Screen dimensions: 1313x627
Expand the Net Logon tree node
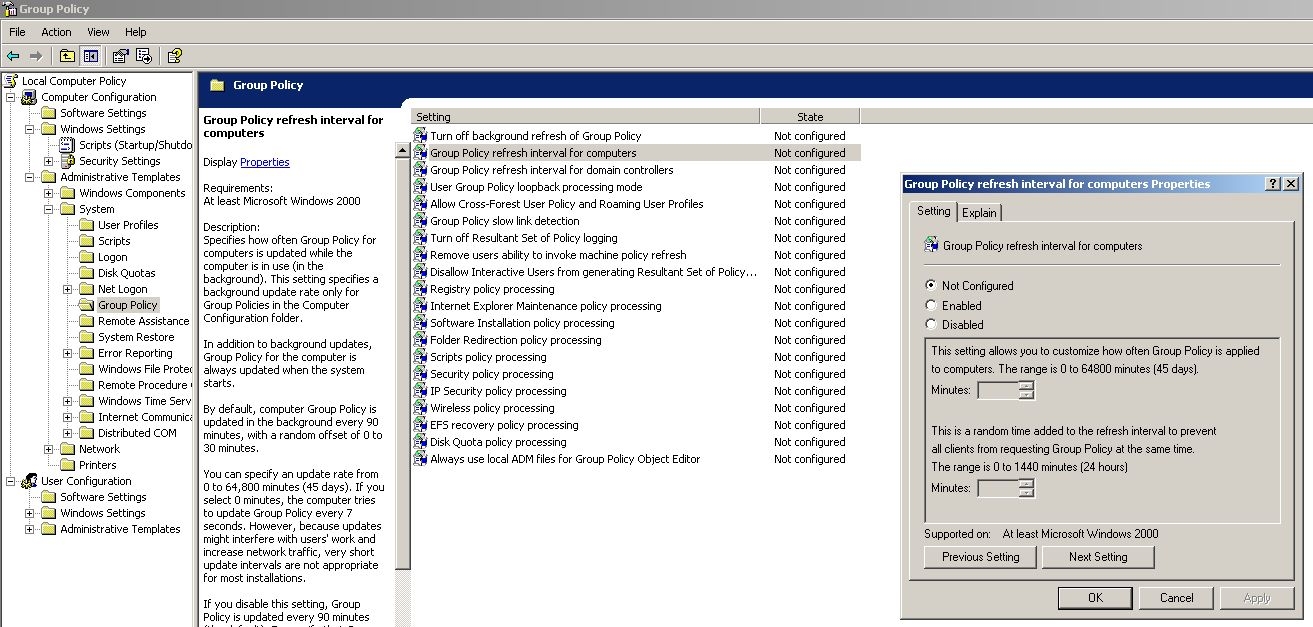[68, 289]
